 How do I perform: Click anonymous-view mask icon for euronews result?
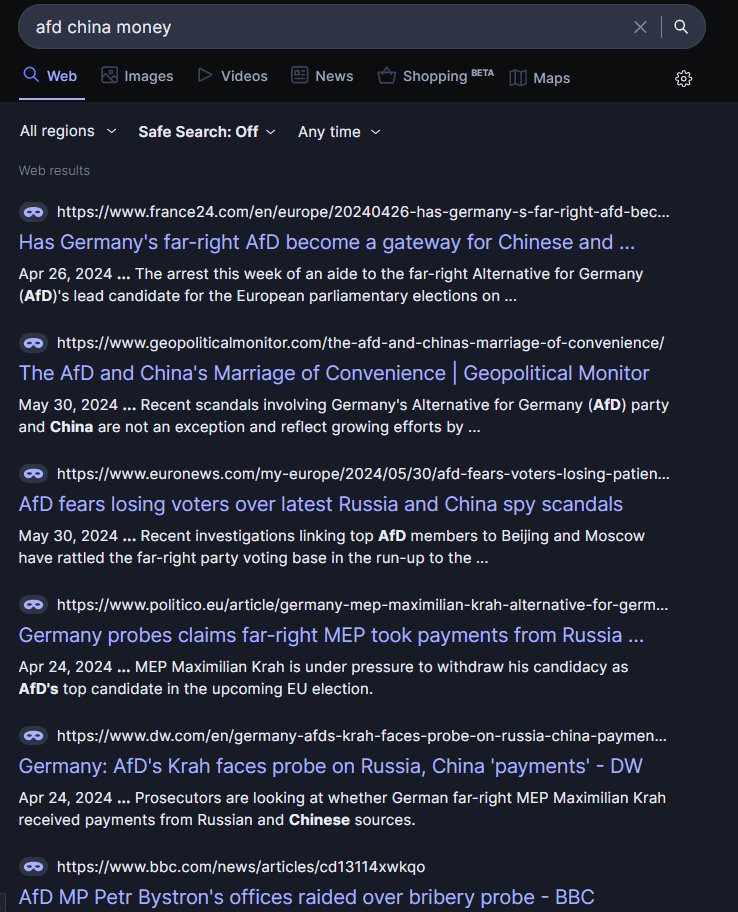[33, 473]
